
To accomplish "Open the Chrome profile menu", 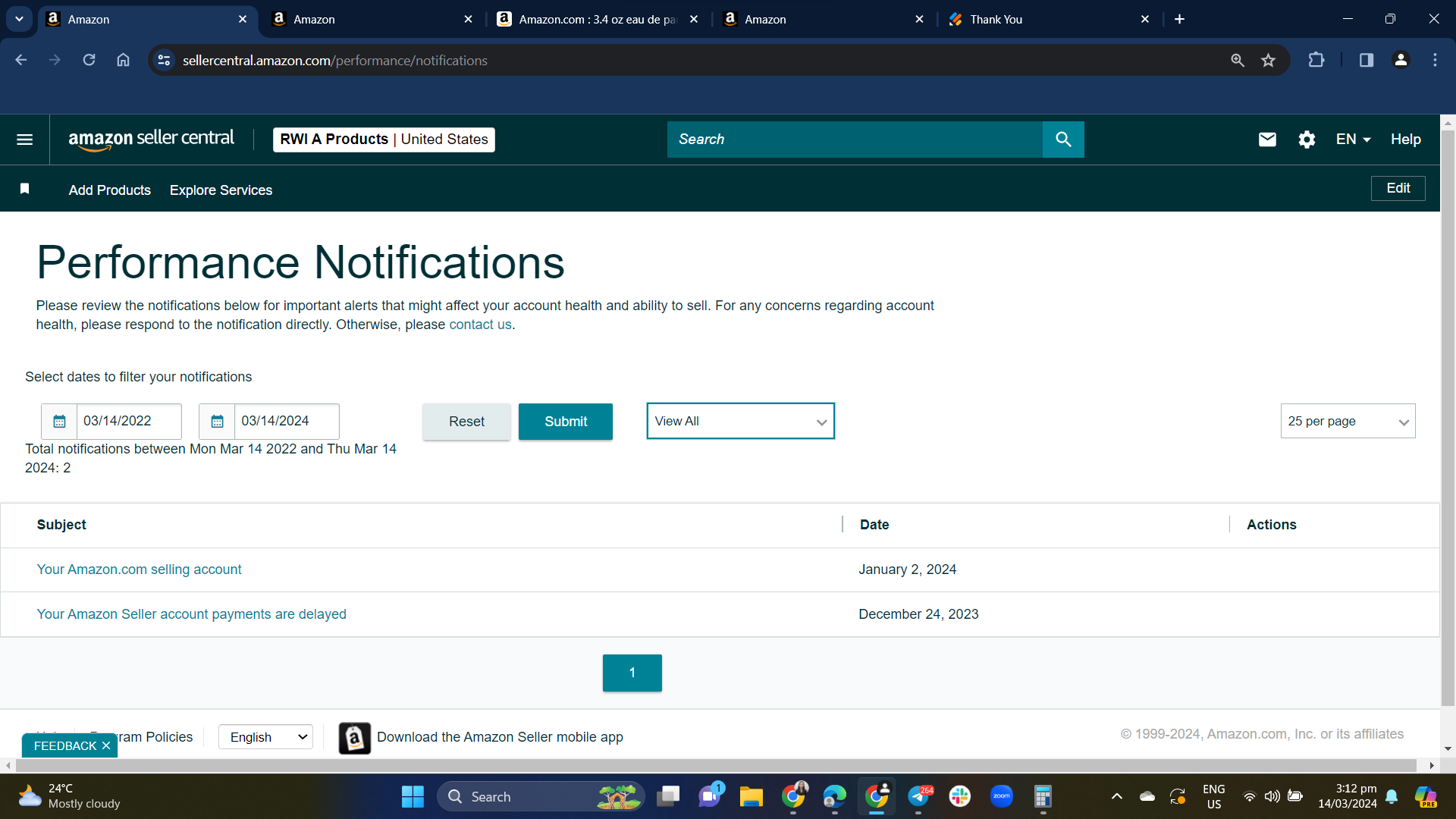I will [x=1401, y=60].
